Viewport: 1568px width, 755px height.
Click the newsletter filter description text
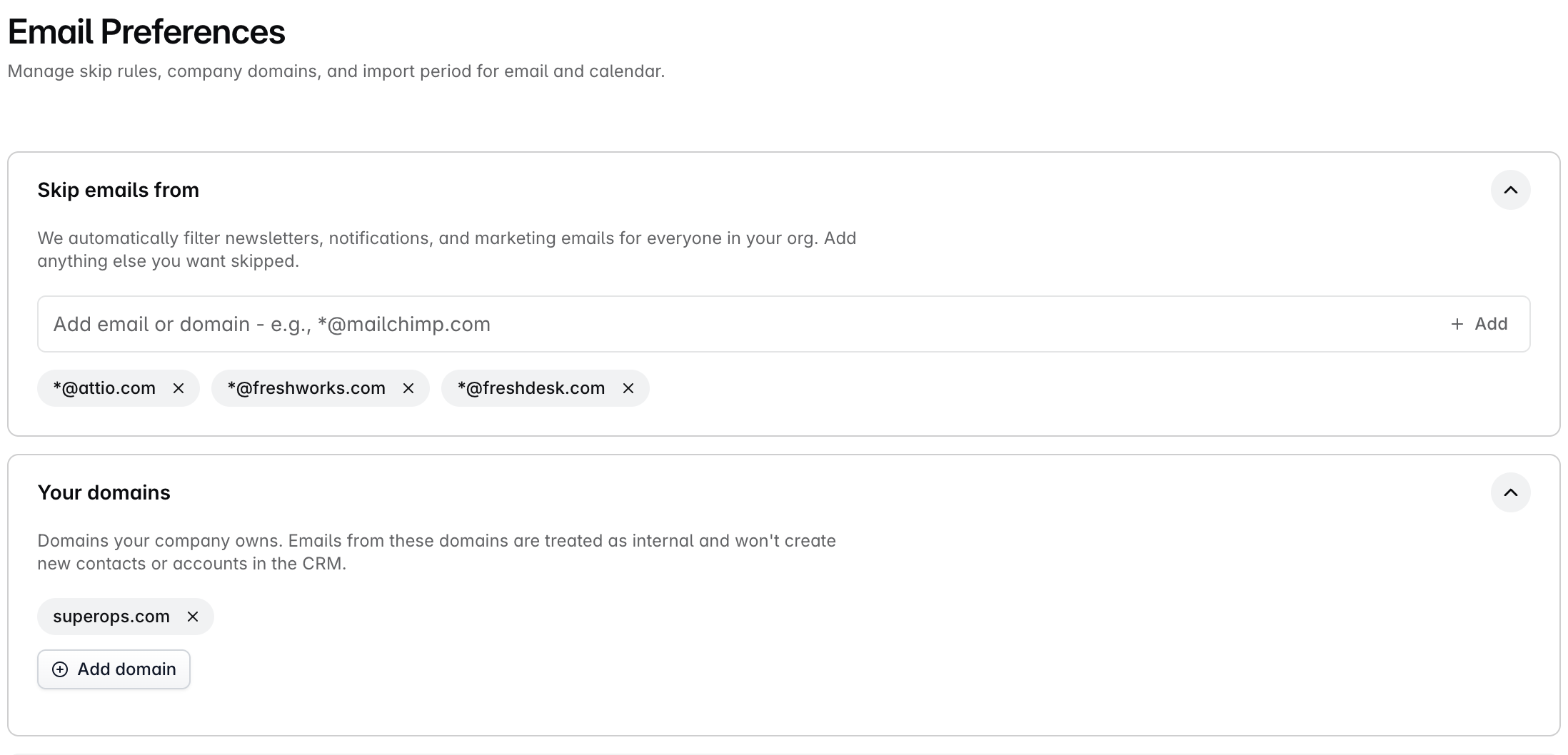click(447, 250)
